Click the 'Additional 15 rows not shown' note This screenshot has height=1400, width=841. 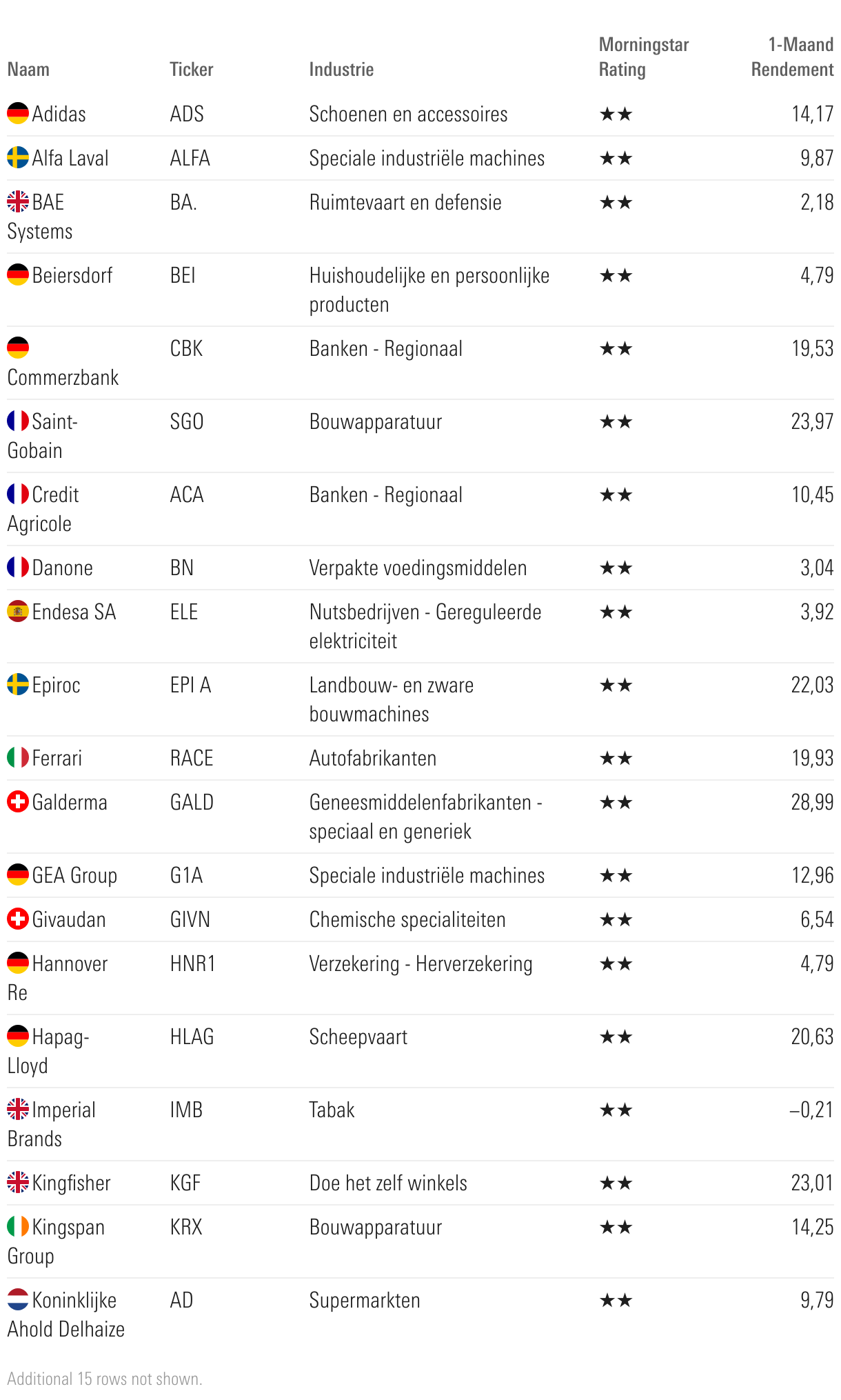[x=105, y=1379]
